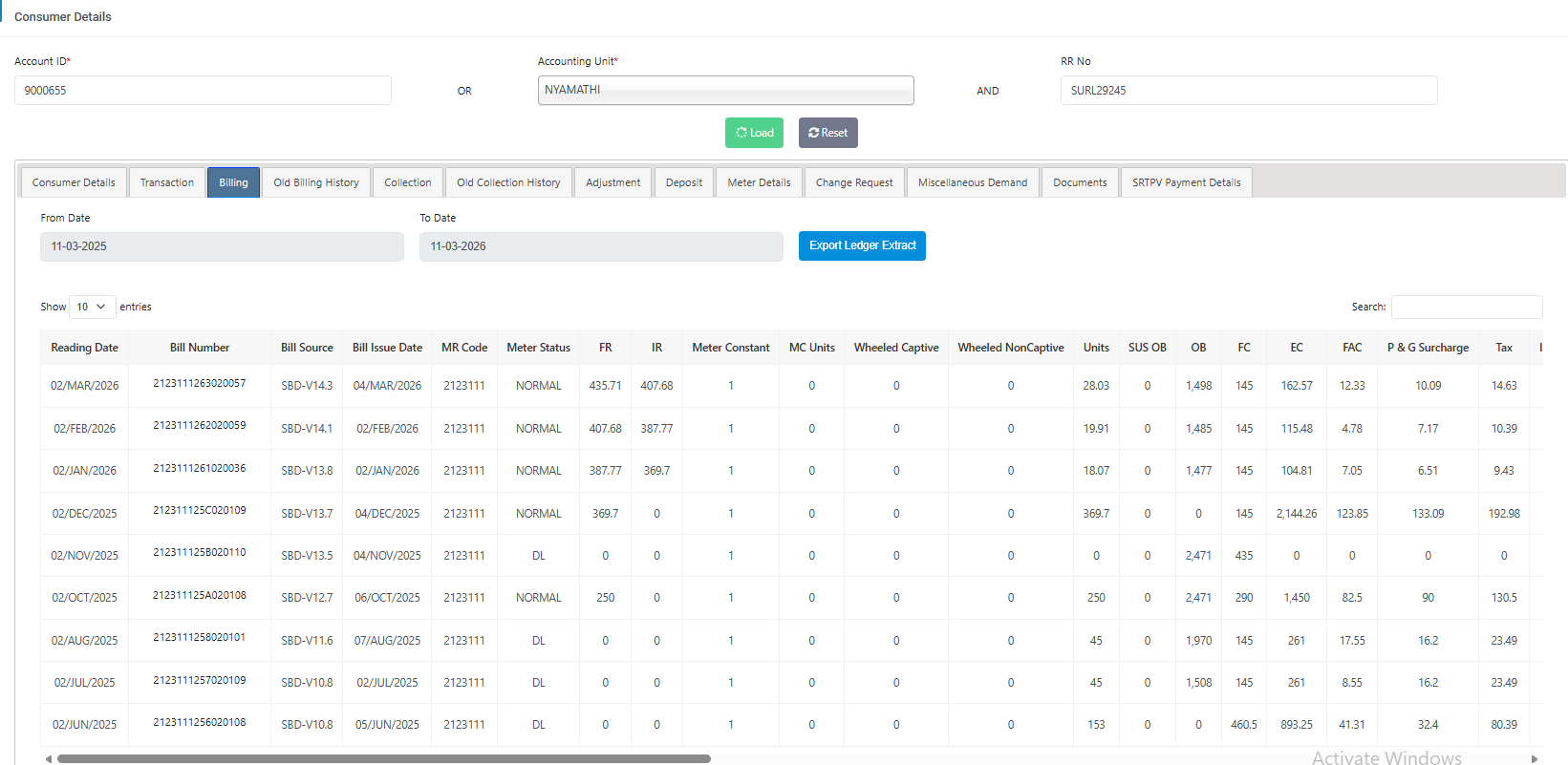This screenshot has width=1568, height=765.
Task: Open the Accounting Unit NYAMATHI dropdown
Action: [x=725, y=90]
